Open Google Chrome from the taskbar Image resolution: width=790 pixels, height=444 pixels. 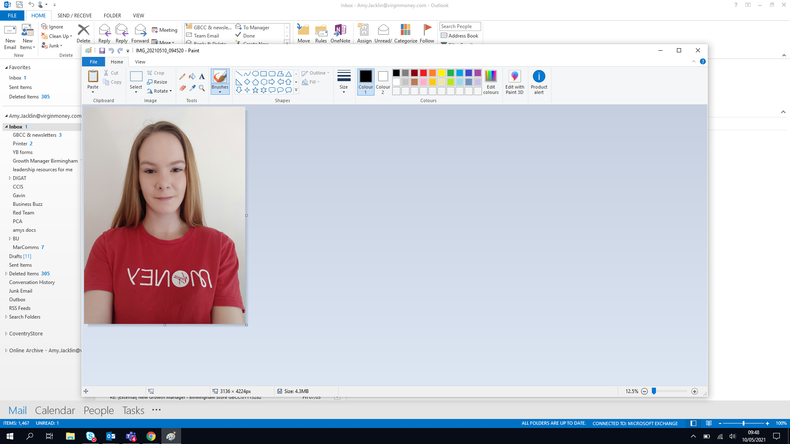click(x=151, y=436)
